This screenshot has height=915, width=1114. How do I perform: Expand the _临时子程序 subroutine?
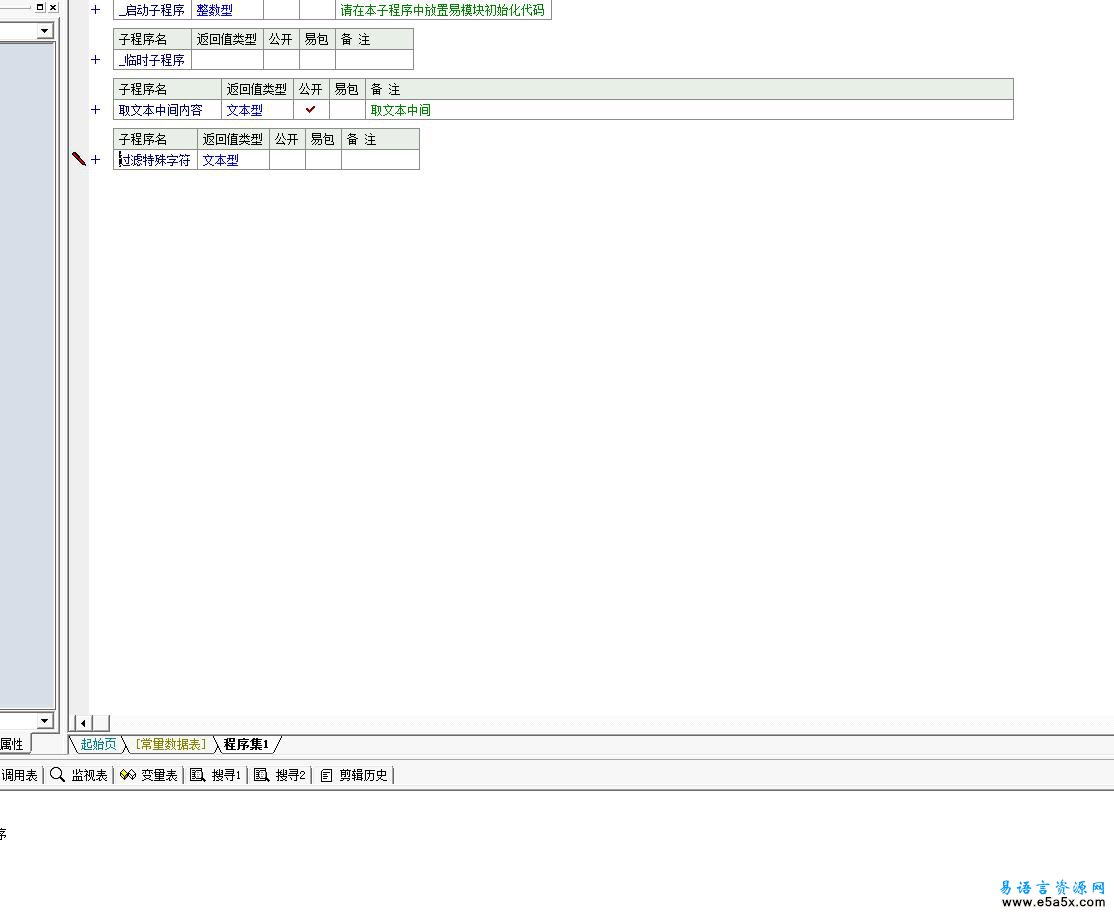point(96,60)
